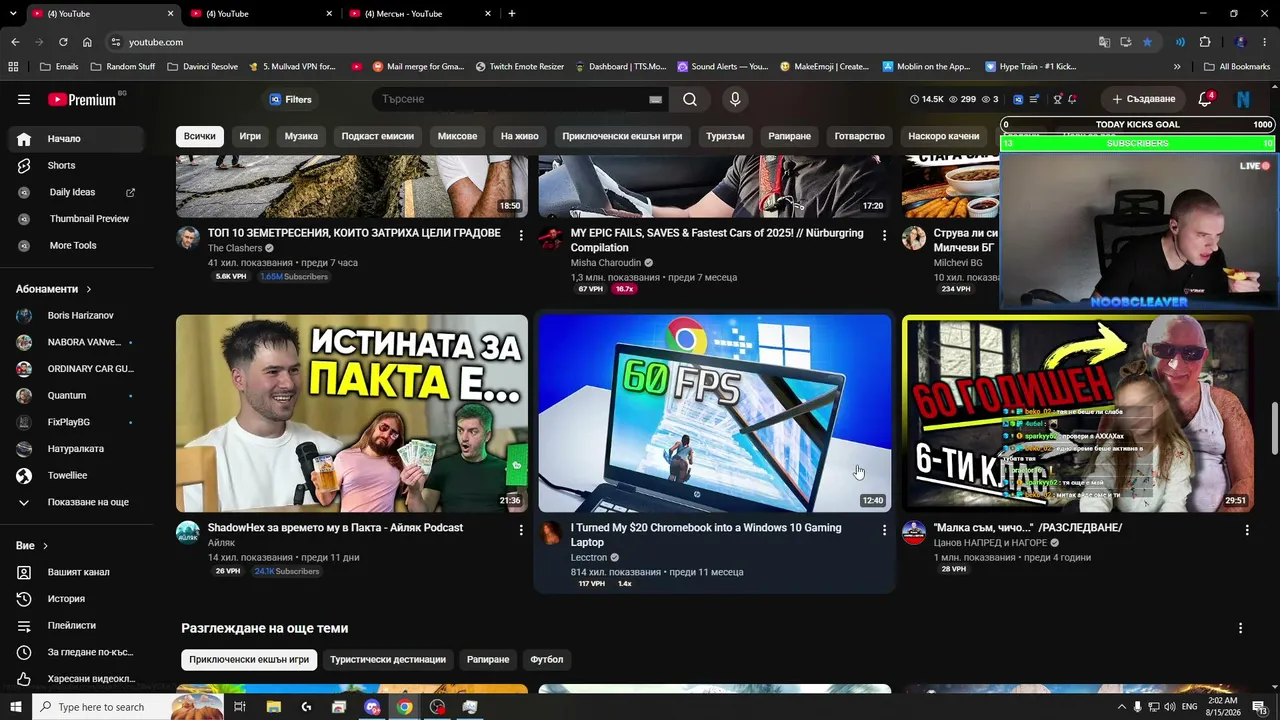
Task: Select the Приключенски екшън игри topic chip below
Action: pos(249,659)
